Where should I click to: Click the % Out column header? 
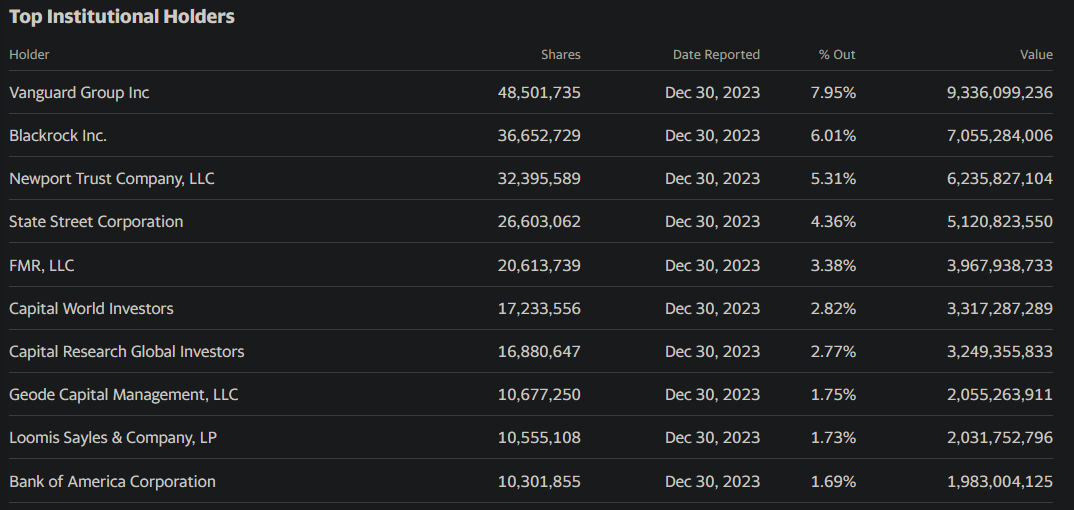tap(837, 55)
